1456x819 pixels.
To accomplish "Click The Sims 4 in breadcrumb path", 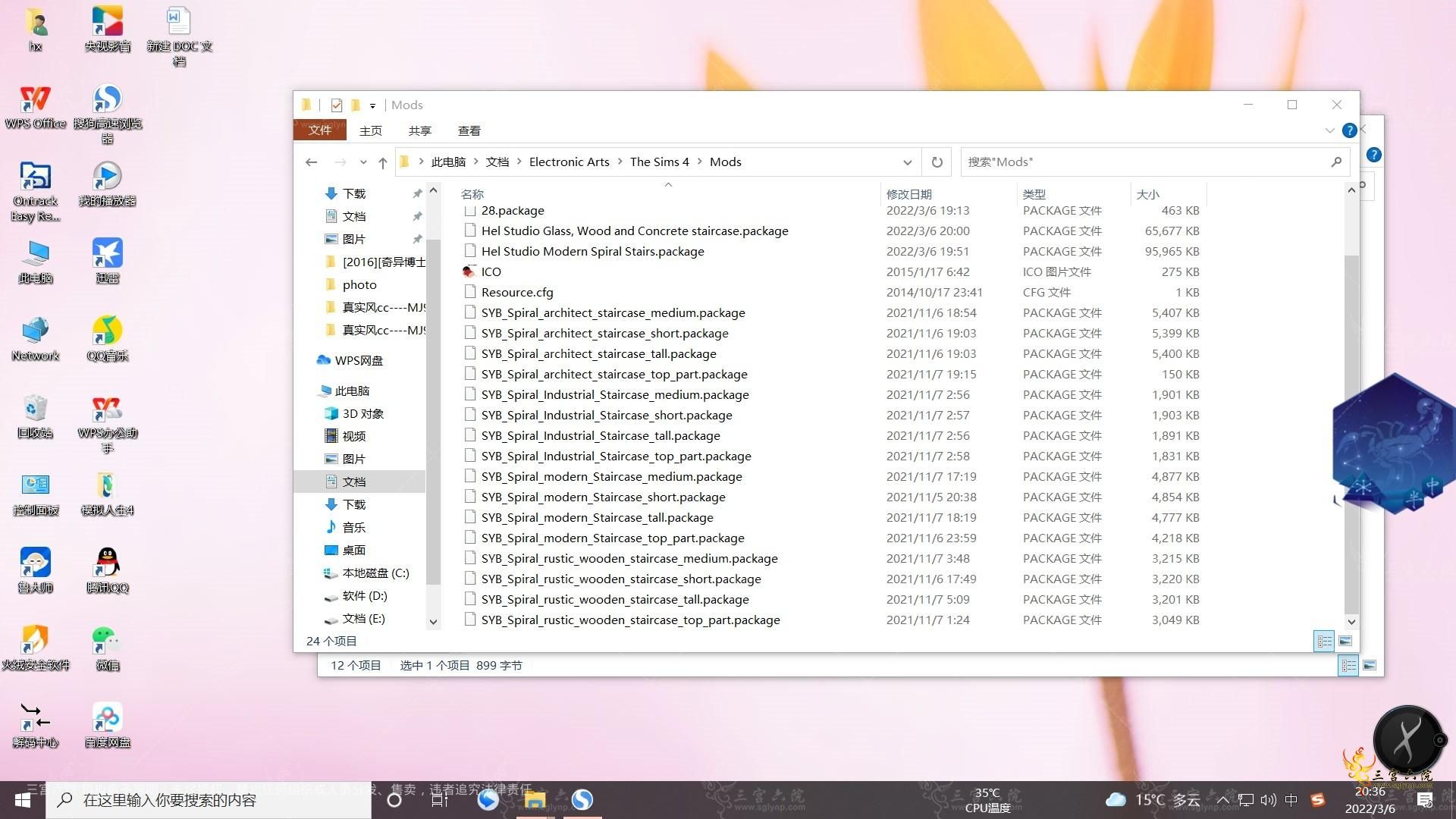I will point(660,162).
